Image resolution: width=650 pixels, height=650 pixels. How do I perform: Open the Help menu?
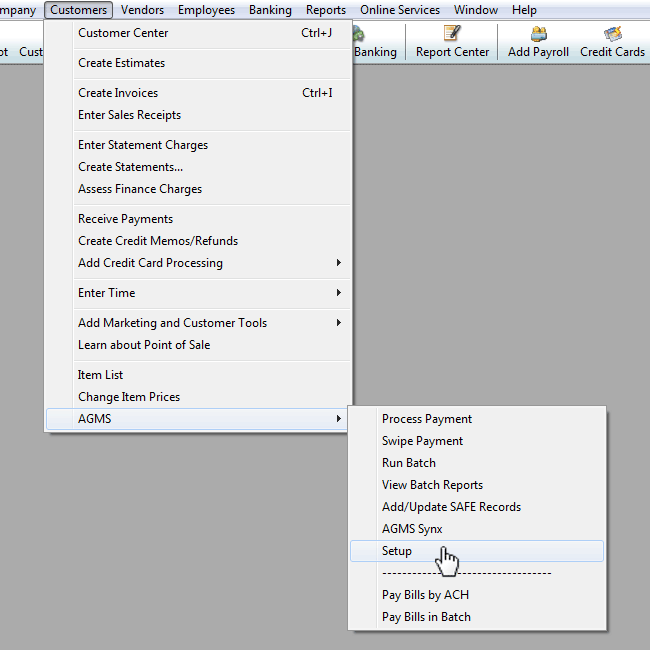(524, 10)
